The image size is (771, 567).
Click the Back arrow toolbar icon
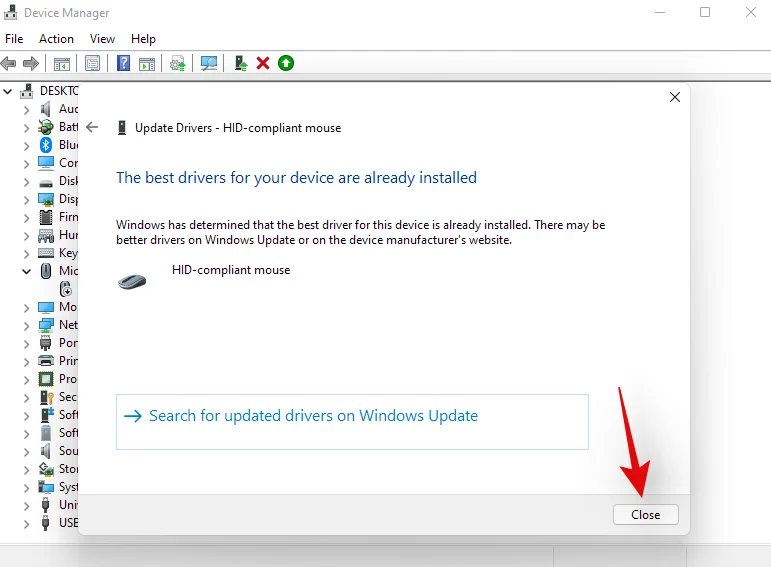tap(9, 63)
